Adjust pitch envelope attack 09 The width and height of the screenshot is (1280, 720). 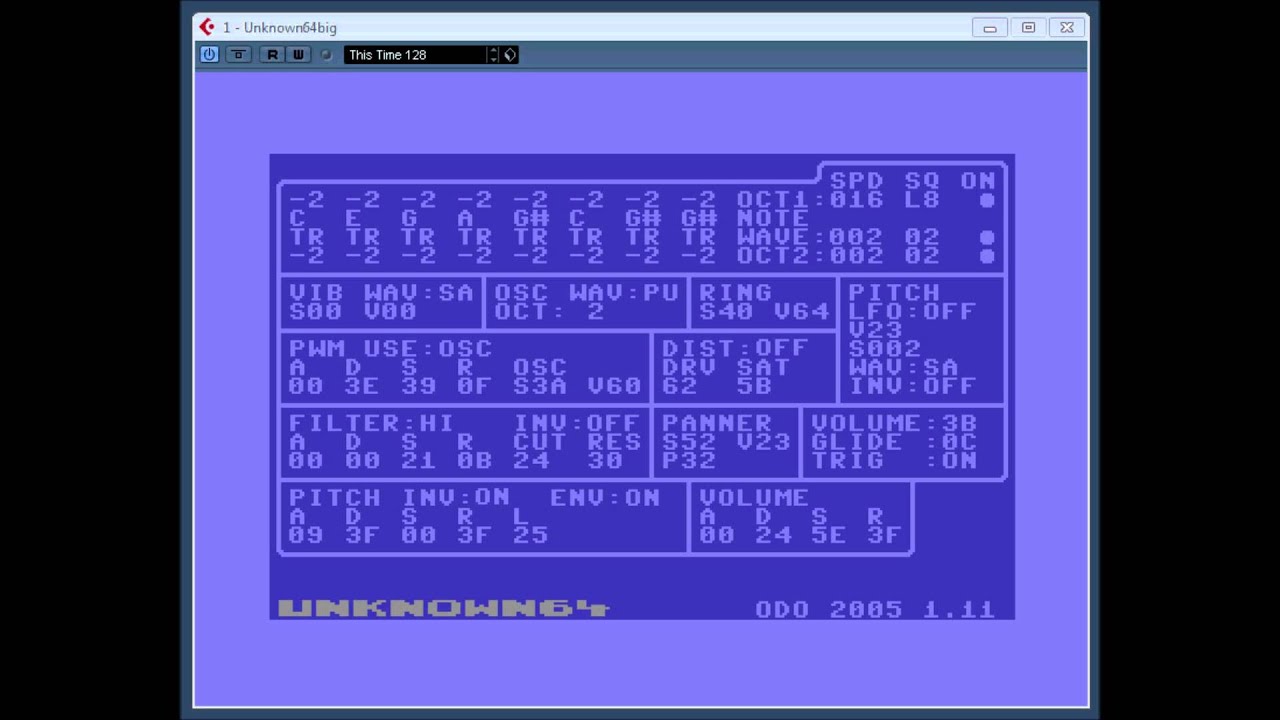point(306,535)
